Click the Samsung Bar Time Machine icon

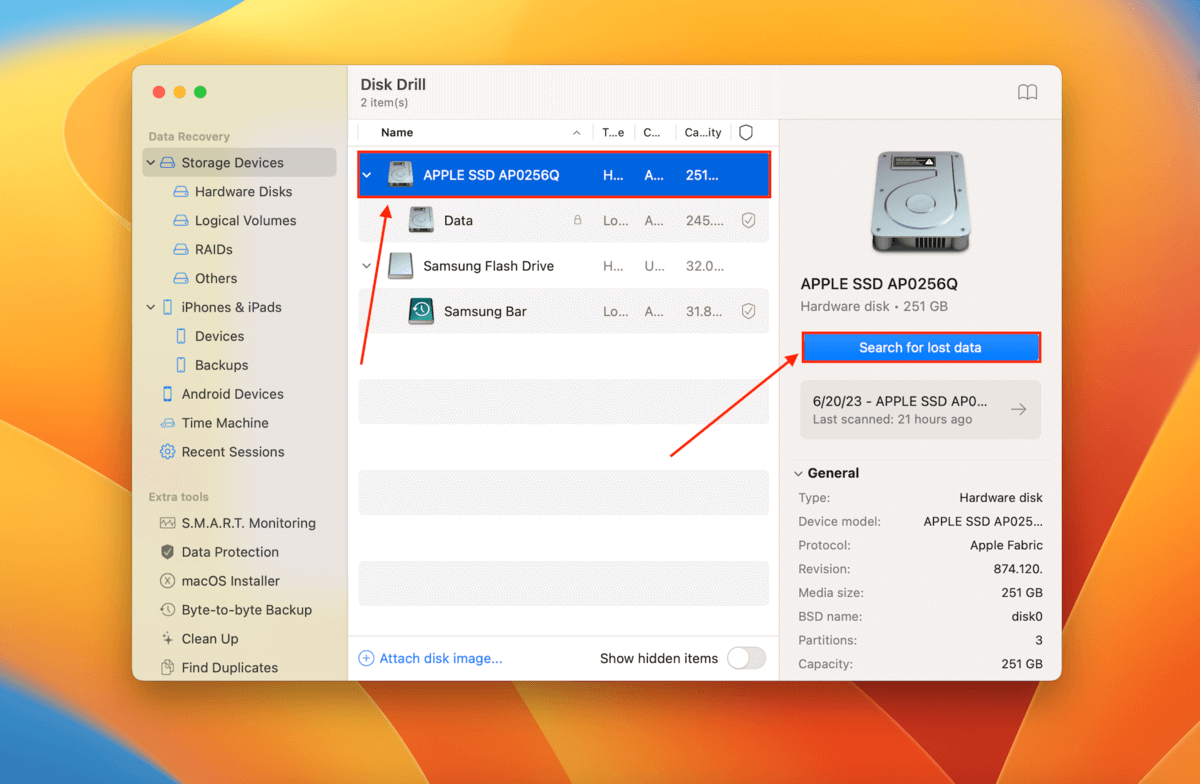tap(421, 312)
